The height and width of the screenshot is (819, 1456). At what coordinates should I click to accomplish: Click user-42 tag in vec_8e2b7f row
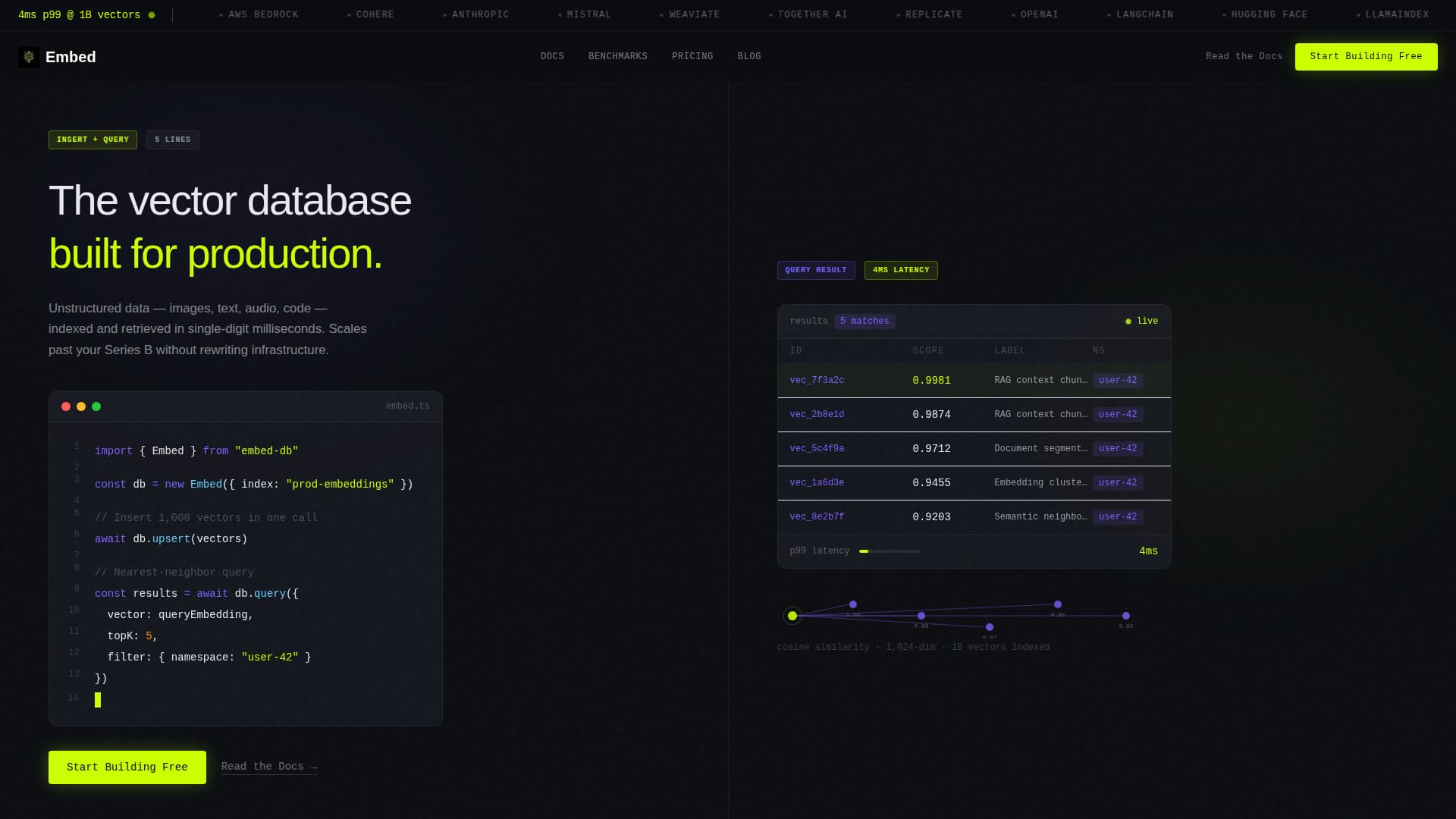click(1118, 517)
